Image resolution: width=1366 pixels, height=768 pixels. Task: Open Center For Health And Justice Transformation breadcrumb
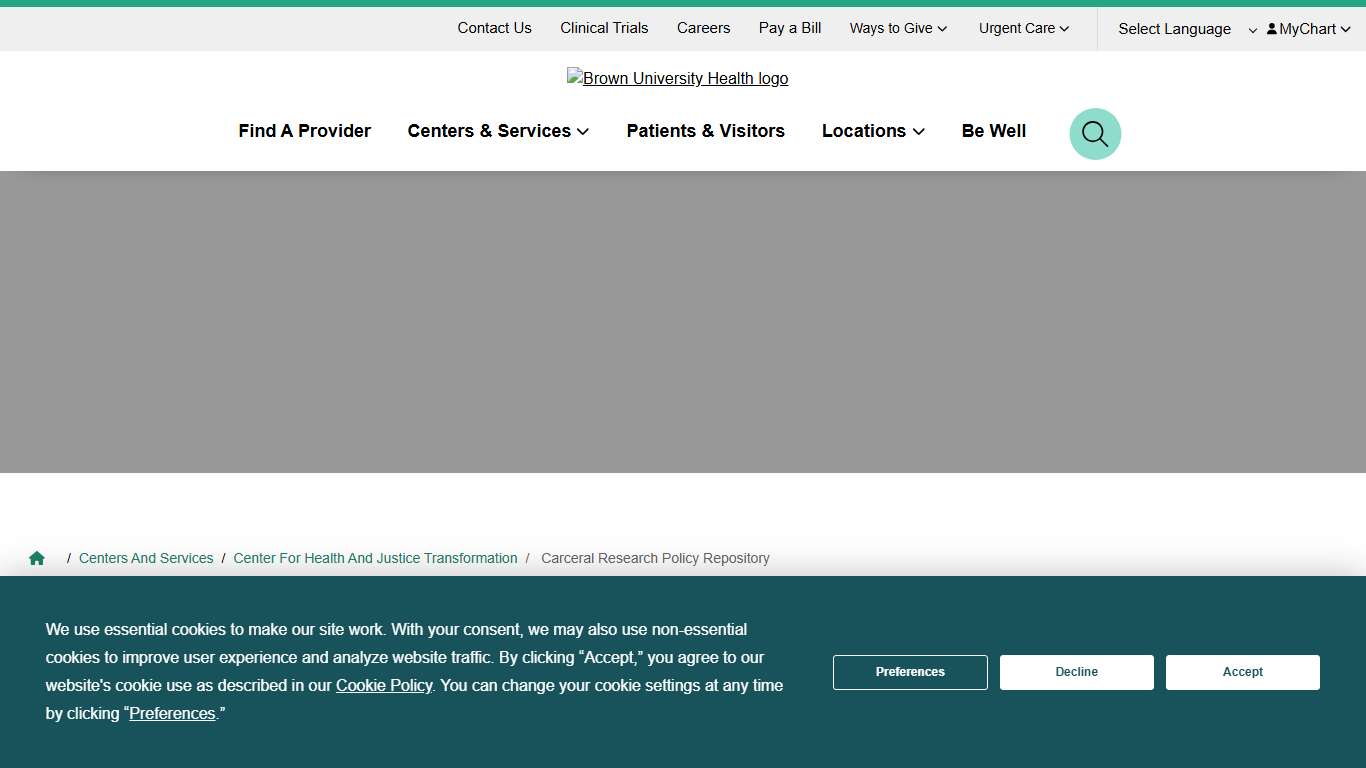click(375, 557)
